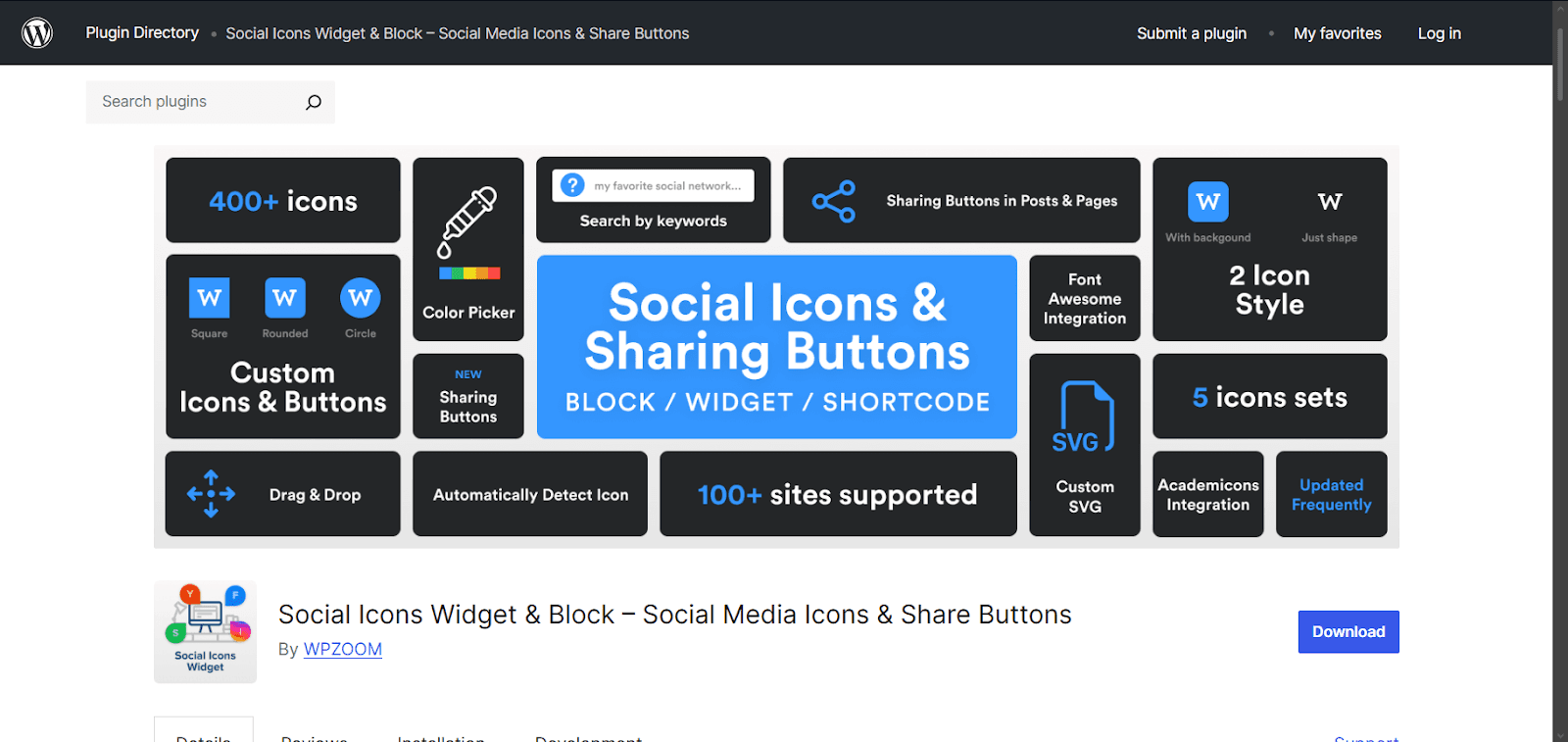Click the Circle W icon
1568x742 pixels.
click(361, 298)
